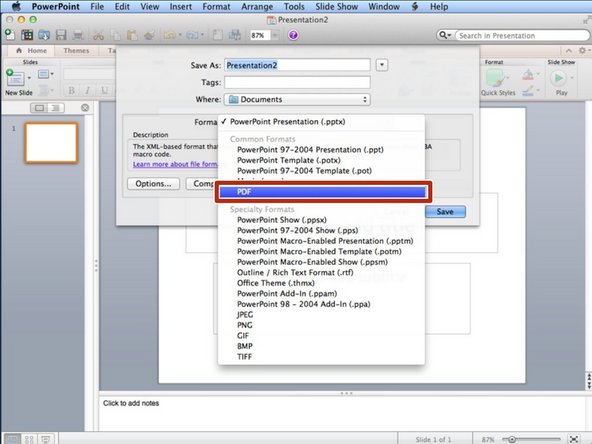The width and height of the screenshot is (592, 444).
Task: Click the Paste clipboard icon
Action: (x=132, y=35)
